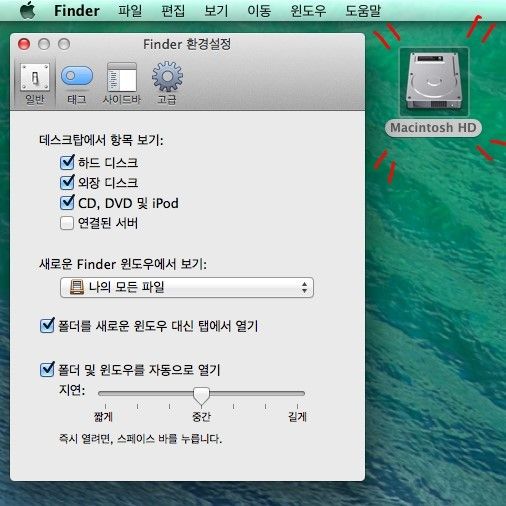Open the Apple logo menu
This screenshot has width=506, height=506.
click(28, 10)
